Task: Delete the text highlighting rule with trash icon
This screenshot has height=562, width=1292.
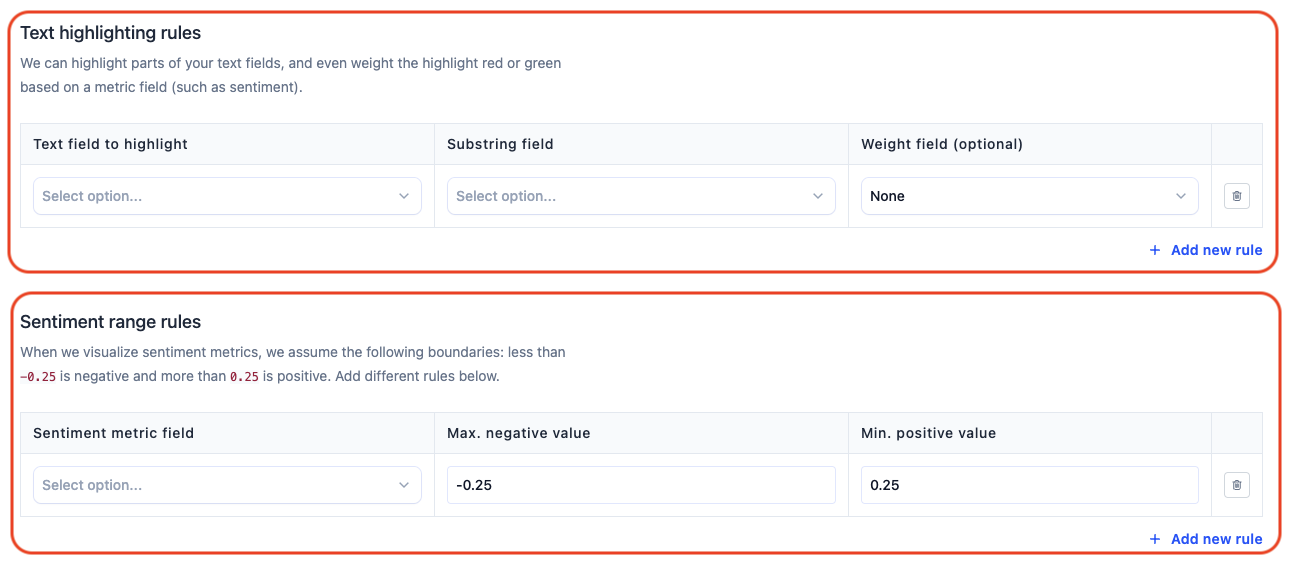Action: point(1236,196)
